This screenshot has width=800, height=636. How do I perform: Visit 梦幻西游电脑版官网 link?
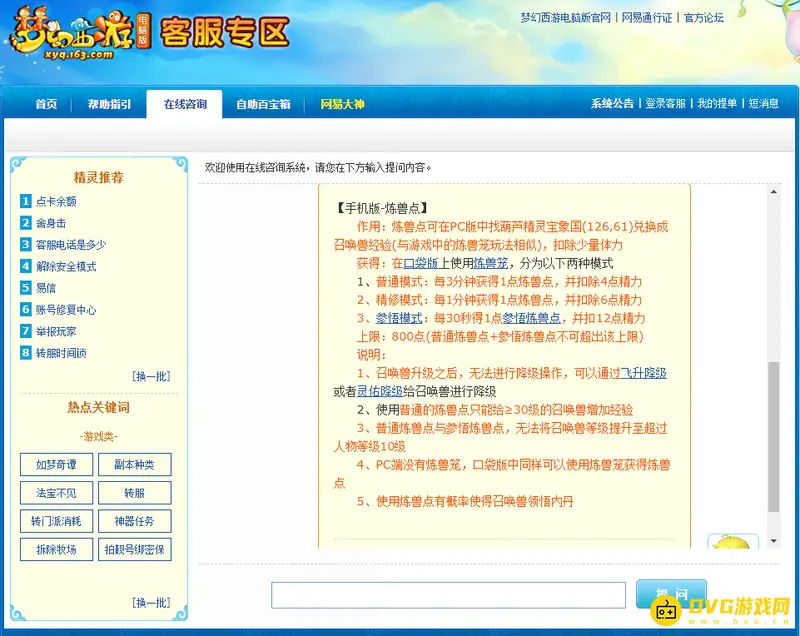(565, 18)
